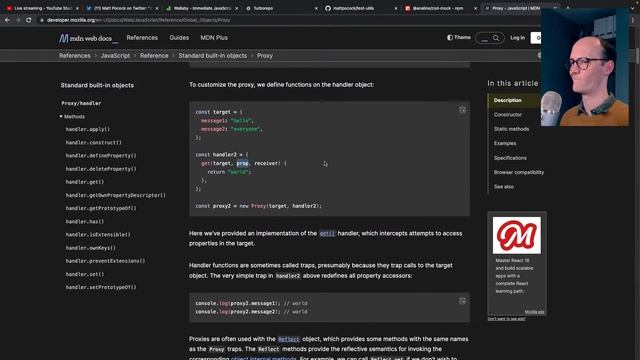The image size is (640, 360).
Task: Go to Reference breadcrumb
Action: coord(154,56)
